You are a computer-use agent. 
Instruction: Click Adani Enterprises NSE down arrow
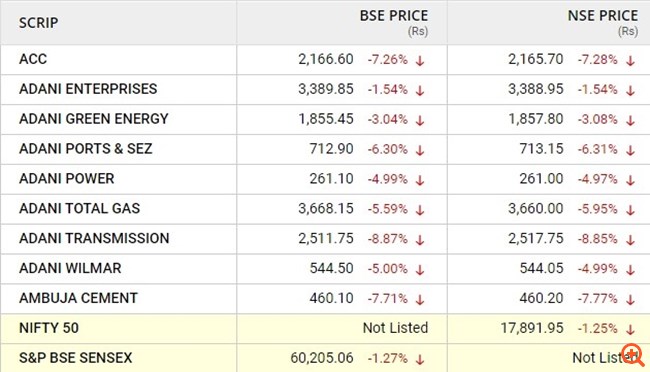click(x=631, y=90)
